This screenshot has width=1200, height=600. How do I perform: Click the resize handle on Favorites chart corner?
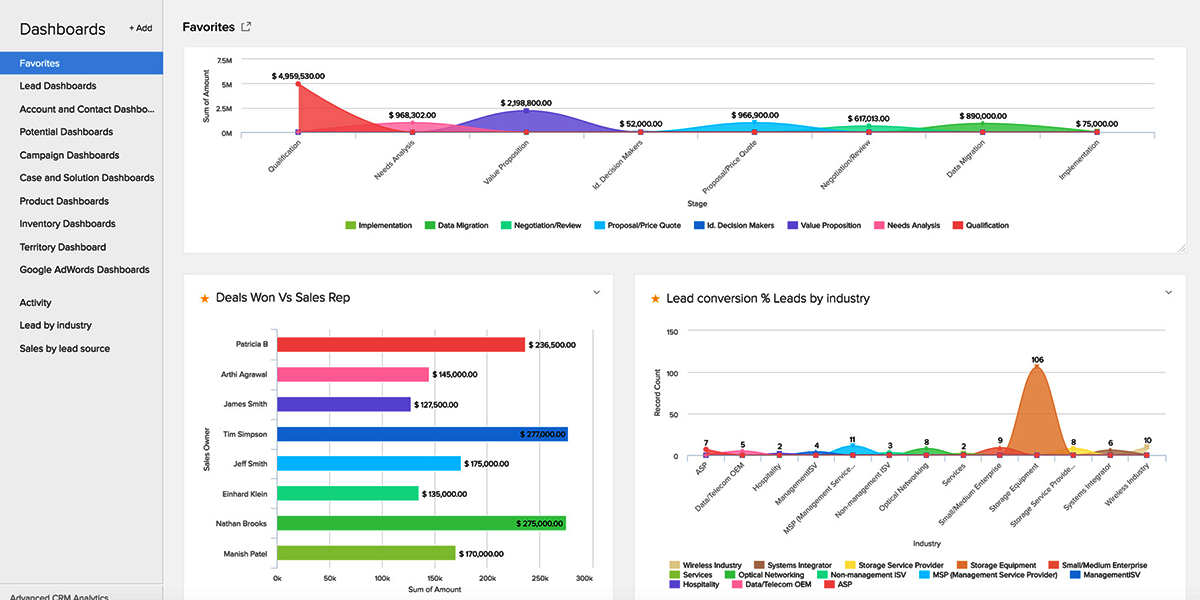point(1181,247)
